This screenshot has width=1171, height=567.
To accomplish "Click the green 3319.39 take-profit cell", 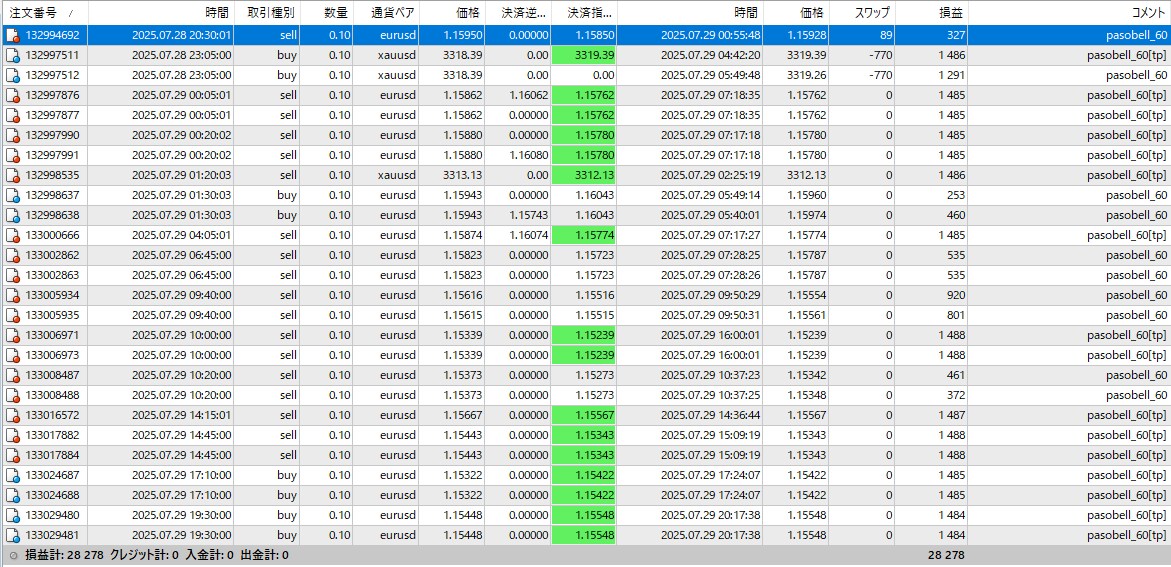I will pyautogui.click(x=584, y=55).
